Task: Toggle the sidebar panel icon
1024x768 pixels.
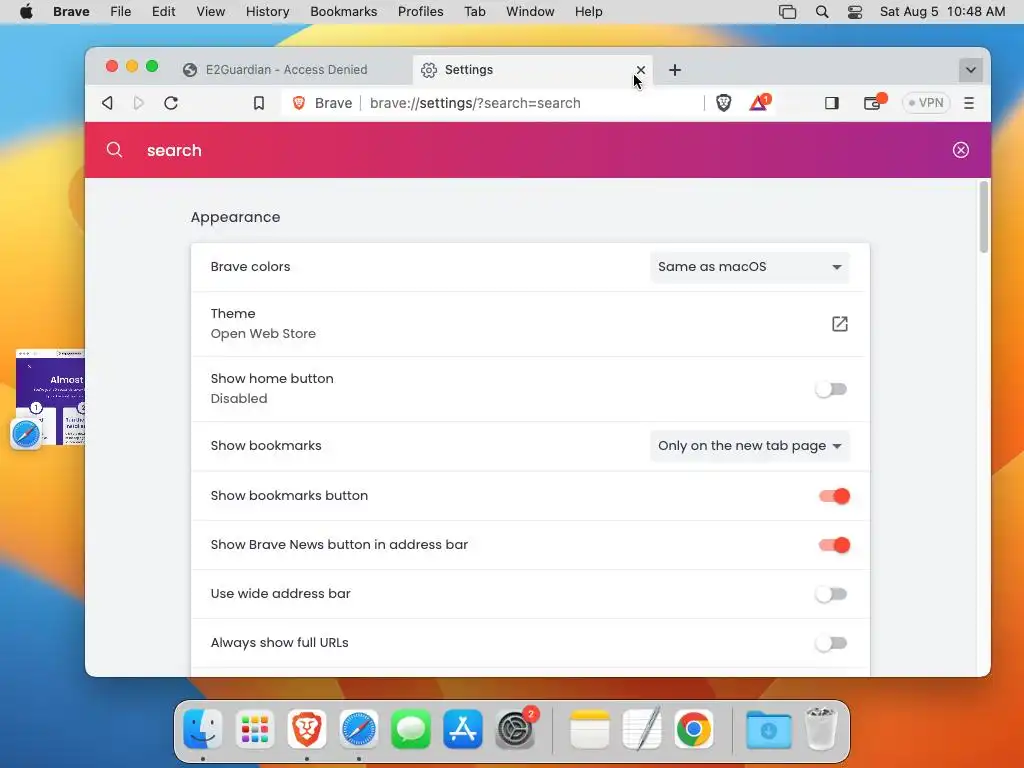Action: [x=831, y=103]
